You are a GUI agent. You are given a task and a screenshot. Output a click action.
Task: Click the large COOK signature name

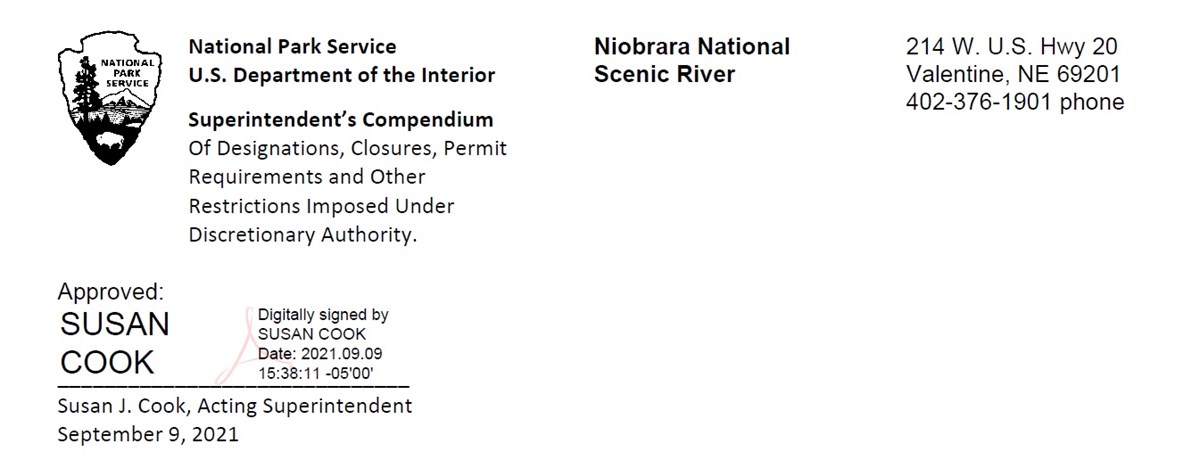coord(108,362)
